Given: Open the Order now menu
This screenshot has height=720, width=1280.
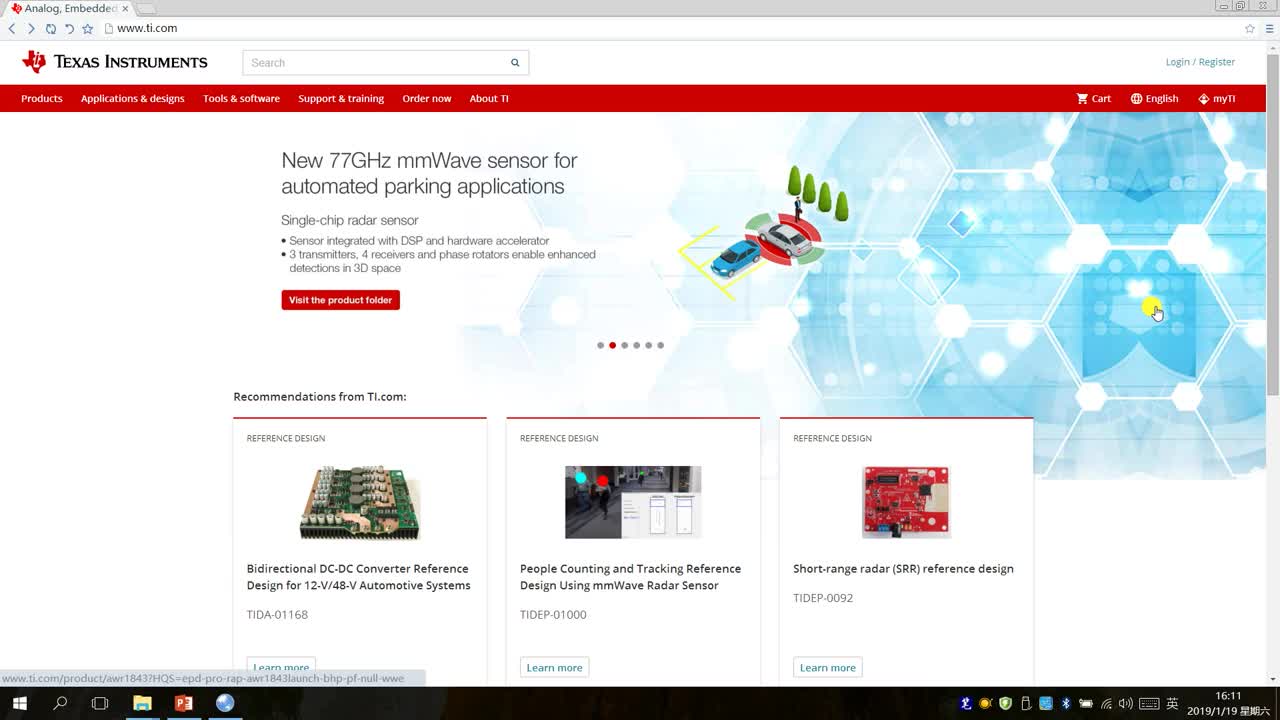Looking at the screenshot, I should pos(427,99).
